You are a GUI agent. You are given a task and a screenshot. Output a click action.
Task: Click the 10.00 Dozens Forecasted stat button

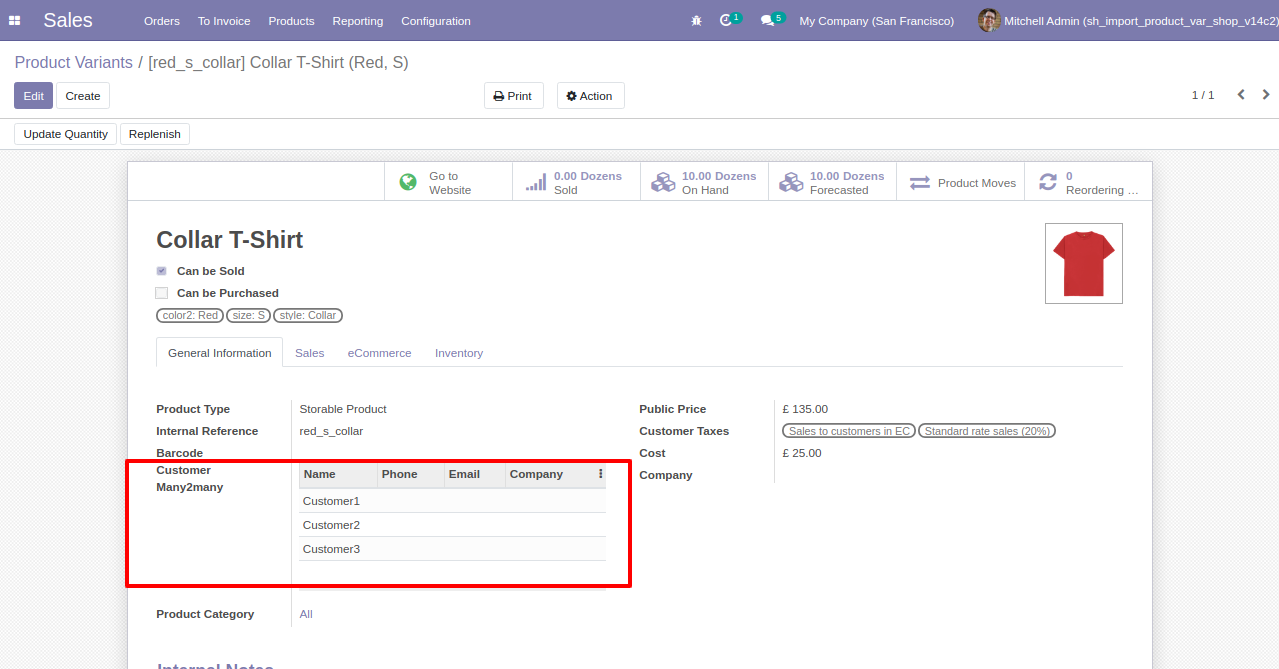click(x=832, y=182)
